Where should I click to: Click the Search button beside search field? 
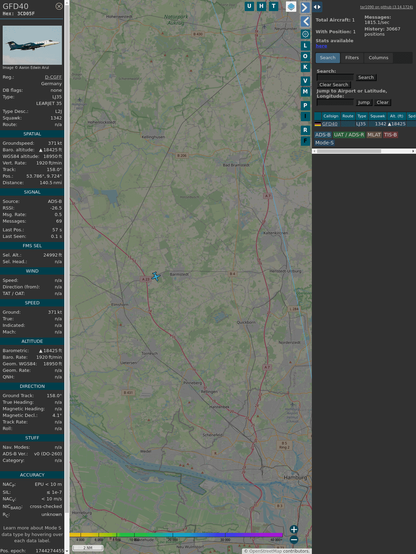366,77
